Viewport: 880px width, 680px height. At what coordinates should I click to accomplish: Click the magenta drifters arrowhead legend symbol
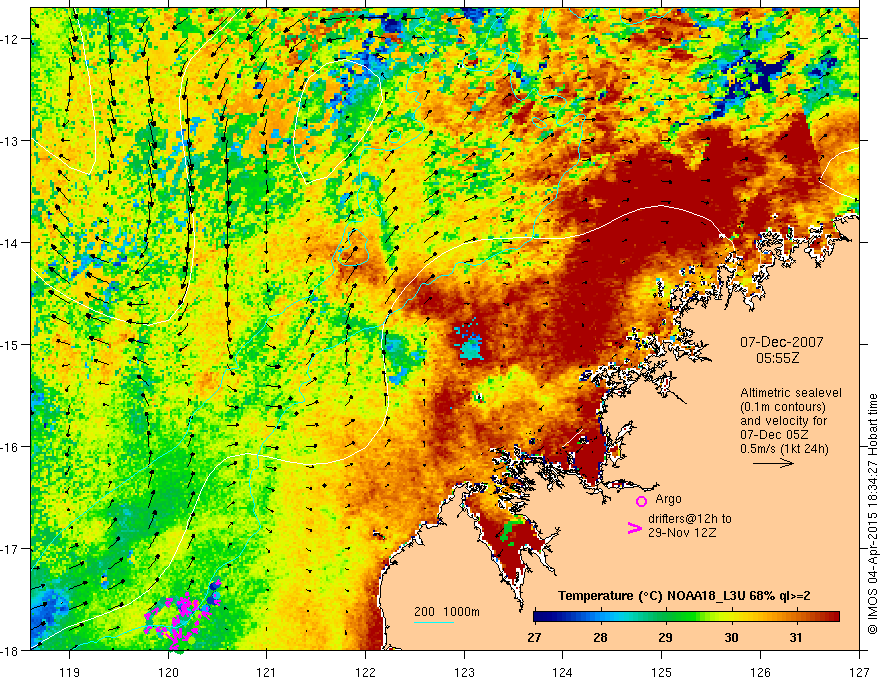coord(634,527)
